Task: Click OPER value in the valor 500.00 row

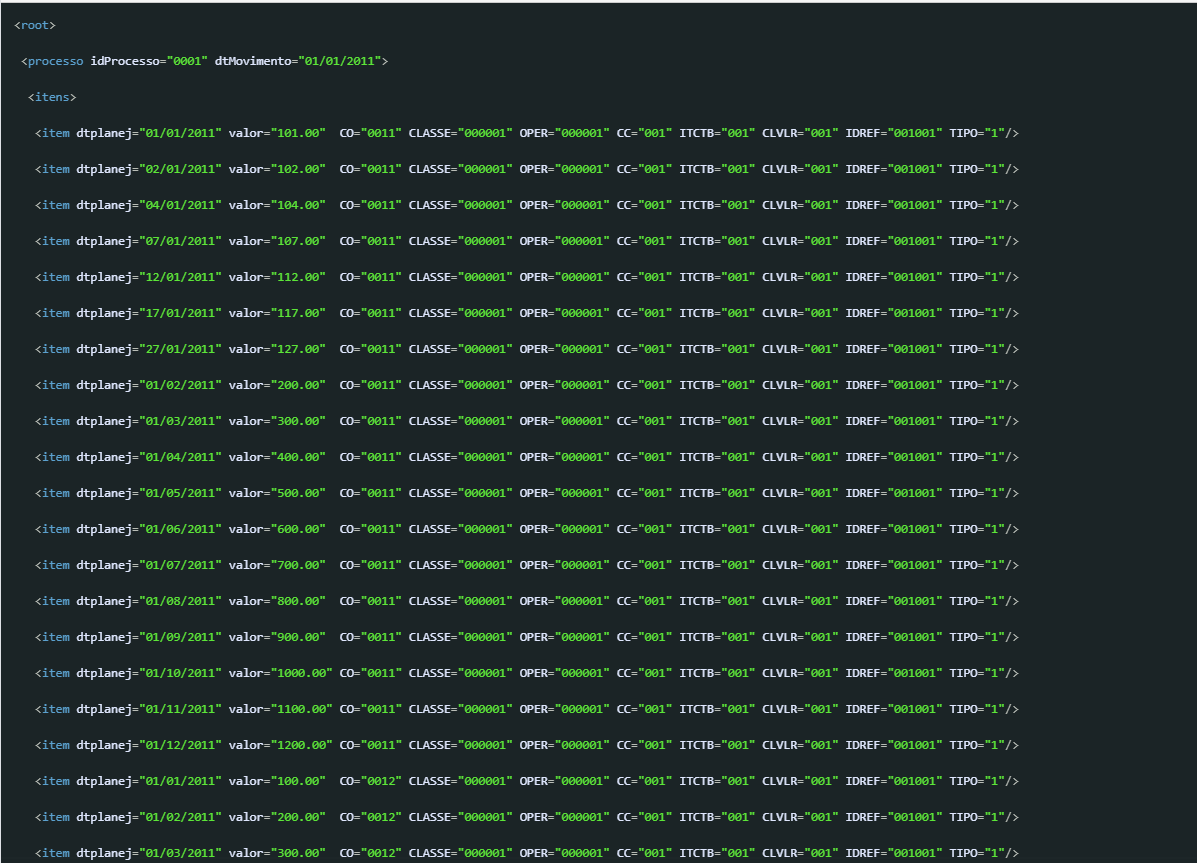Action: [x=582, y=493]
